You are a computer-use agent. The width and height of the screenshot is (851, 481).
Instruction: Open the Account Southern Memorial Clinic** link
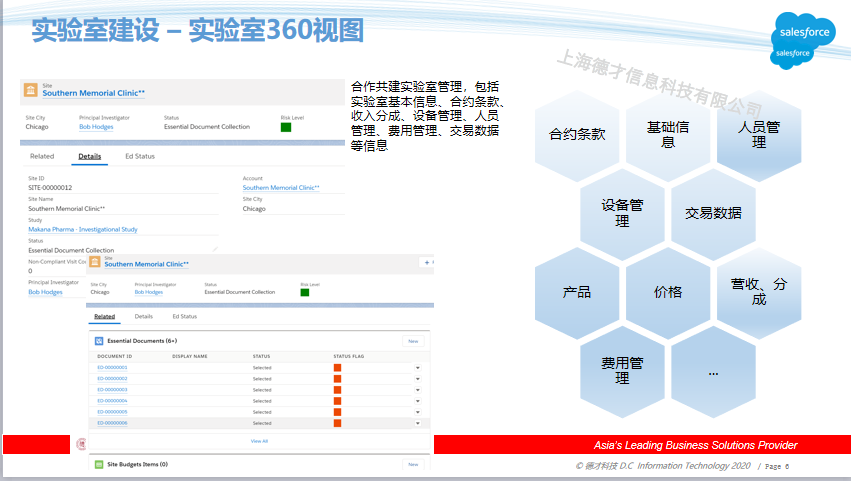281,188
